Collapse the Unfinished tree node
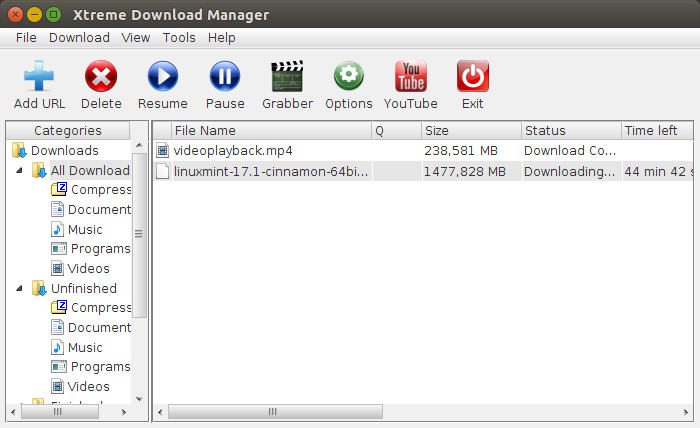This screenshot has height=428, width=700. click(x=19, y=289)
